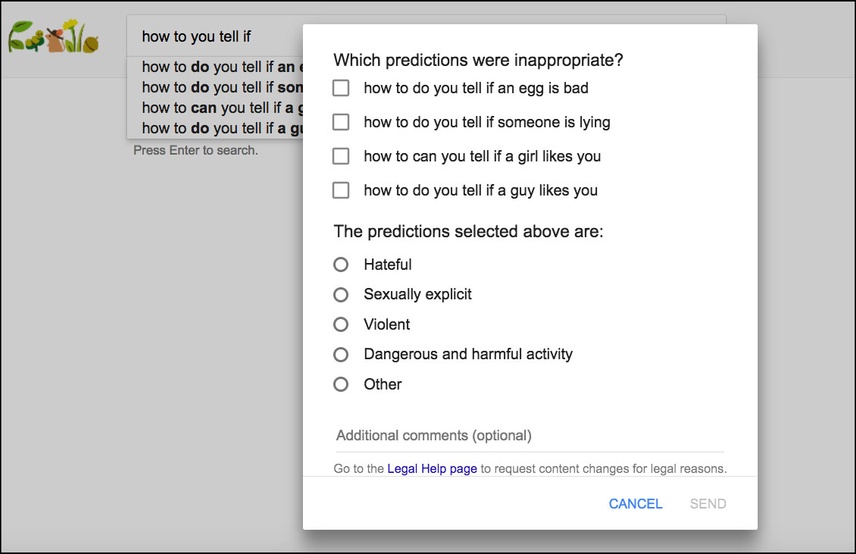Click the Google doodle logo
The image size is (856, 554).
tap(54, 37)
